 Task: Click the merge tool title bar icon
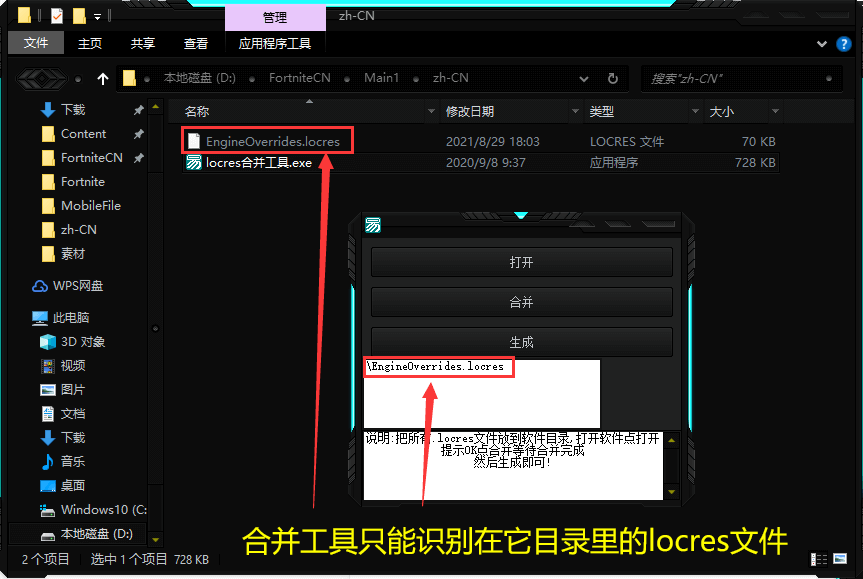coord(373,225)
